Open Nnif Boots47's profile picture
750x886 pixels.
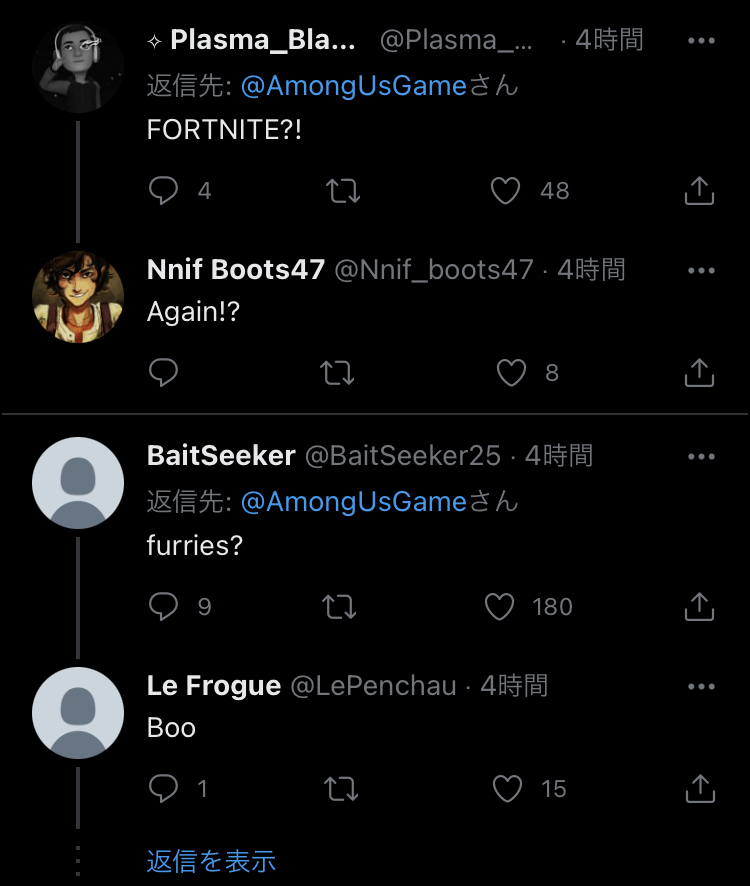78,298
